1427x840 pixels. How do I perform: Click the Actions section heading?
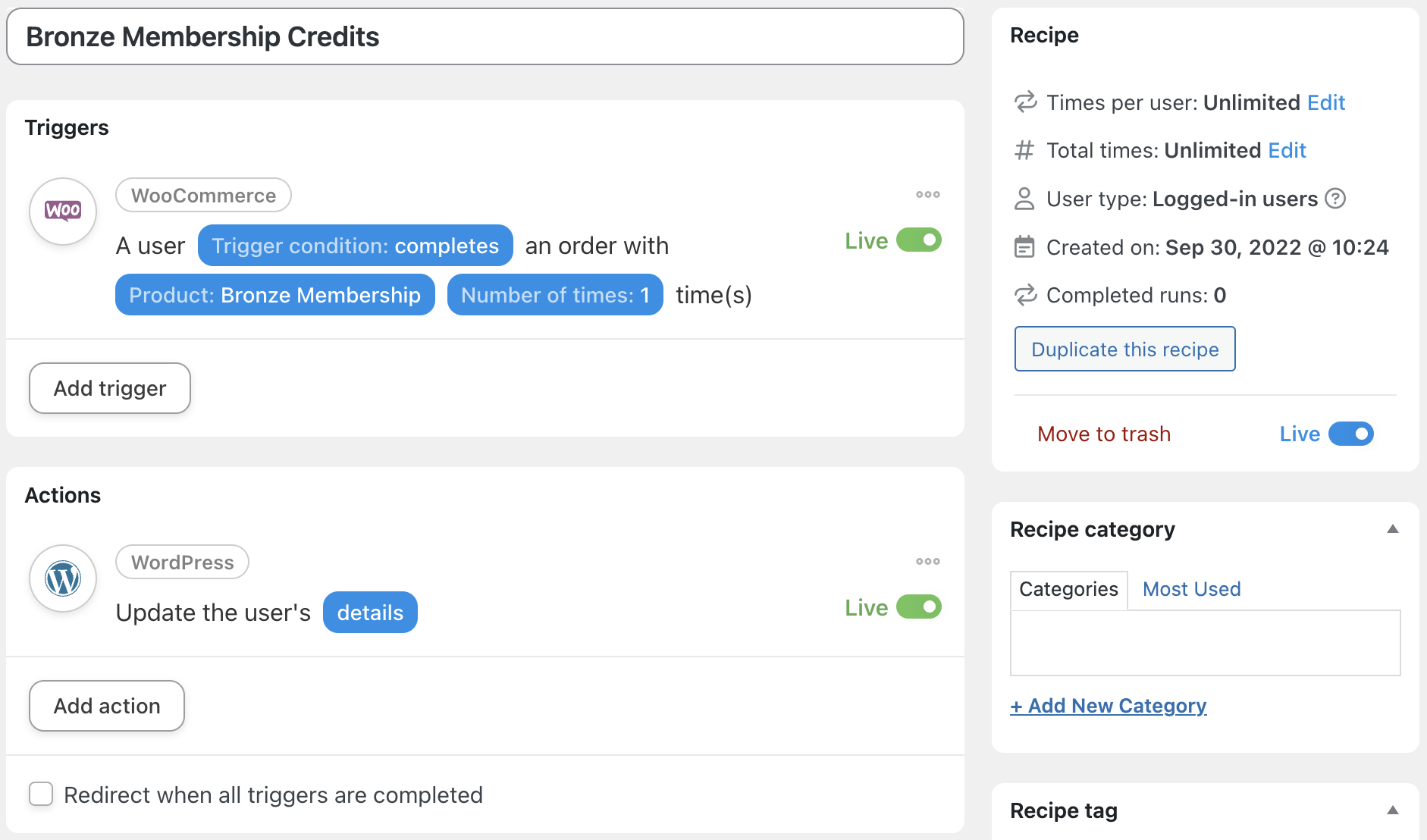[63, 495]
